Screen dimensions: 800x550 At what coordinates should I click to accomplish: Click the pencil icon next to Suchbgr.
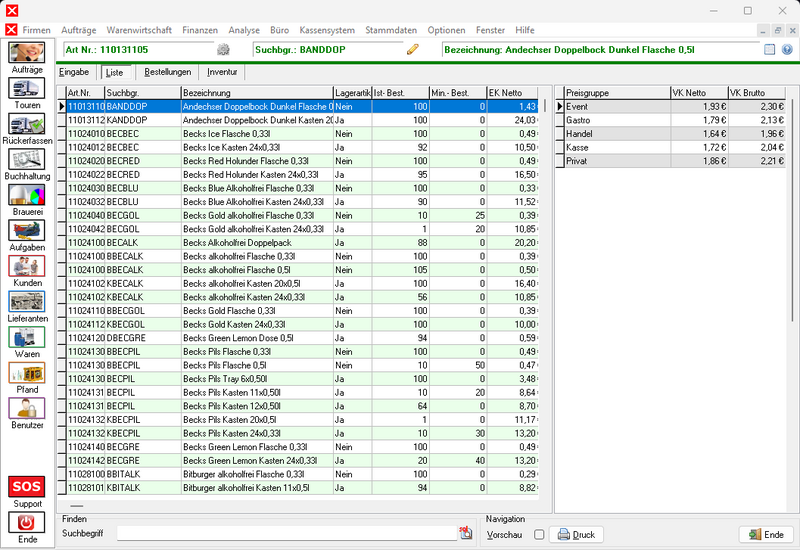(413, 49)
